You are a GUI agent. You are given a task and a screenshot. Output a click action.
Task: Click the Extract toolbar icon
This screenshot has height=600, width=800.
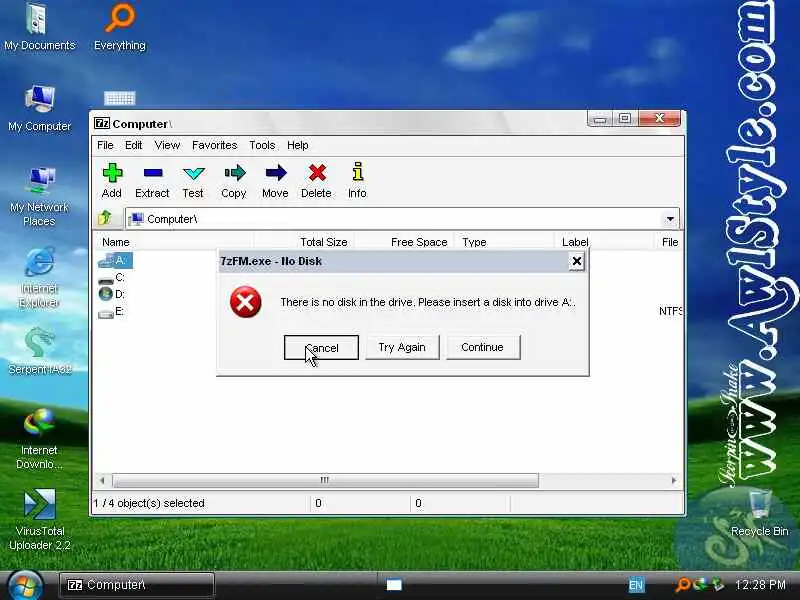coord(152,180)
